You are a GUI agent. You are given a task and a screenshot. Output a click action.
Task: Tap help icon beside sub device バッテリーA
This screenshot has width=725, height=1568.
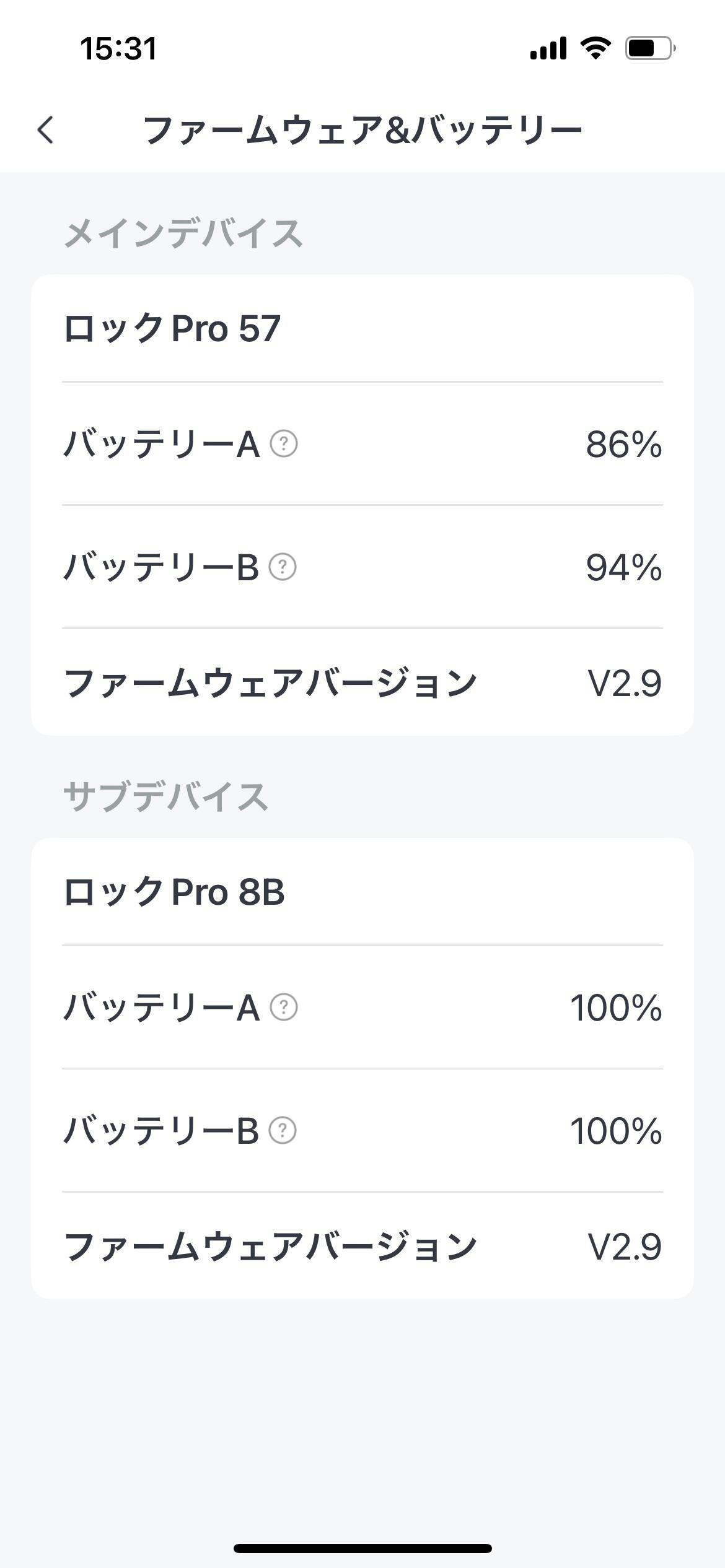(284, 1008)
